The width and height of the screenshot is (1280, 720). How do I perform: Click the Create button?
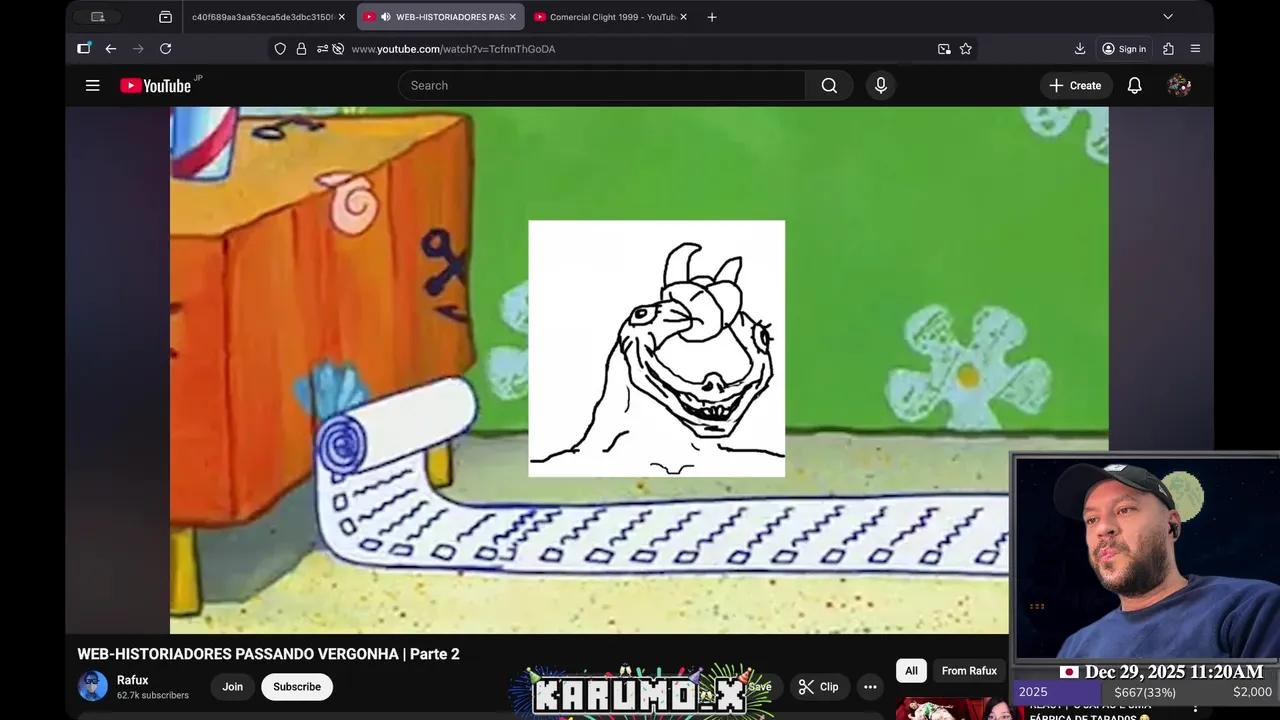[x=1075, y=86]
